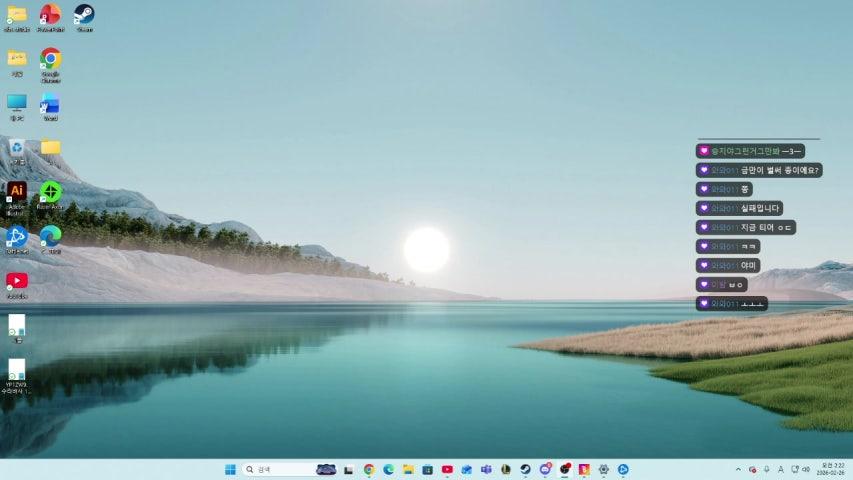Image resolution: width=853 pixels, height=480 pixels.
Task: Open the yellow folder beside Recycle Bin
Action: coord(50,148)
